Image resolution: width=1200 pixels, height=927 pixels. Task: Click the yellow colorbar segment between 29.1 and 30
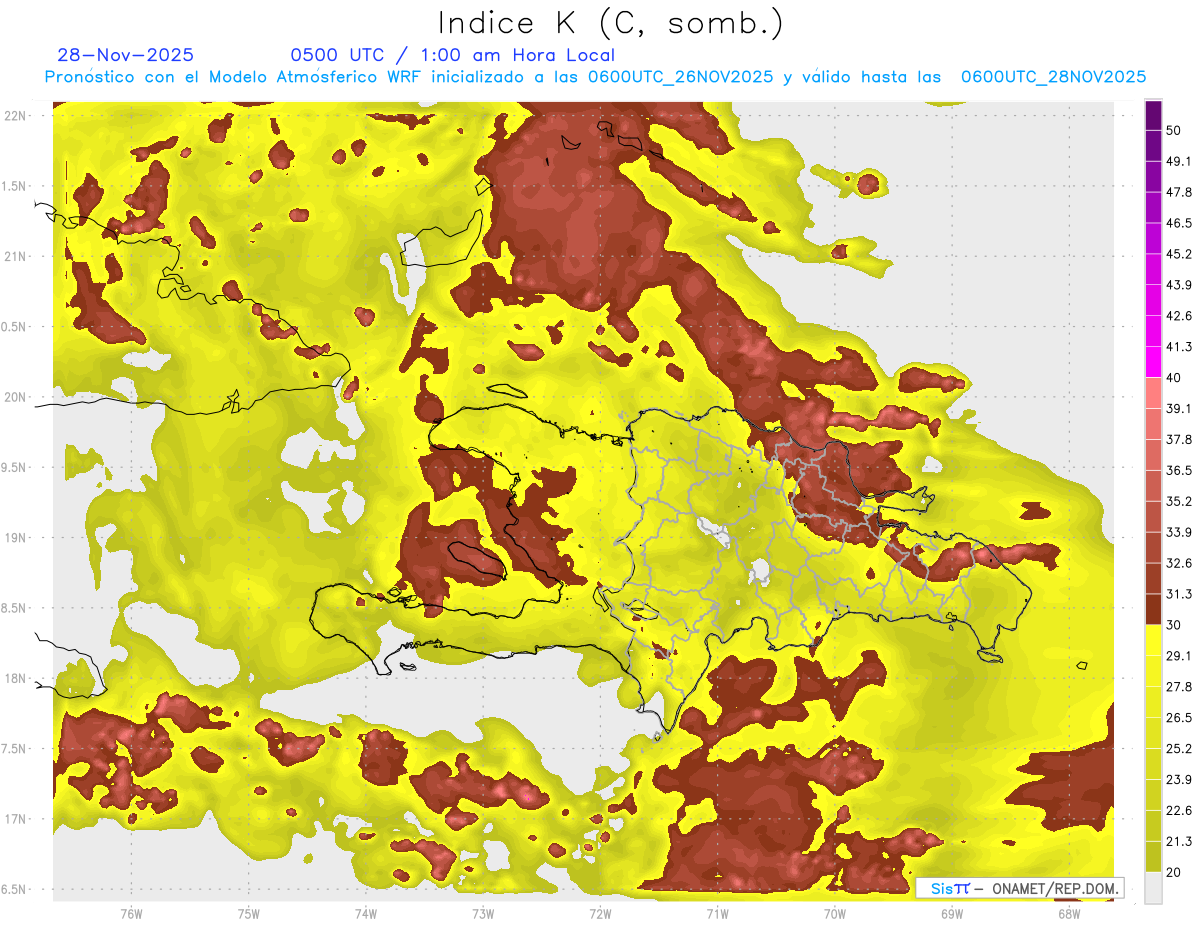coord(1153,640)
